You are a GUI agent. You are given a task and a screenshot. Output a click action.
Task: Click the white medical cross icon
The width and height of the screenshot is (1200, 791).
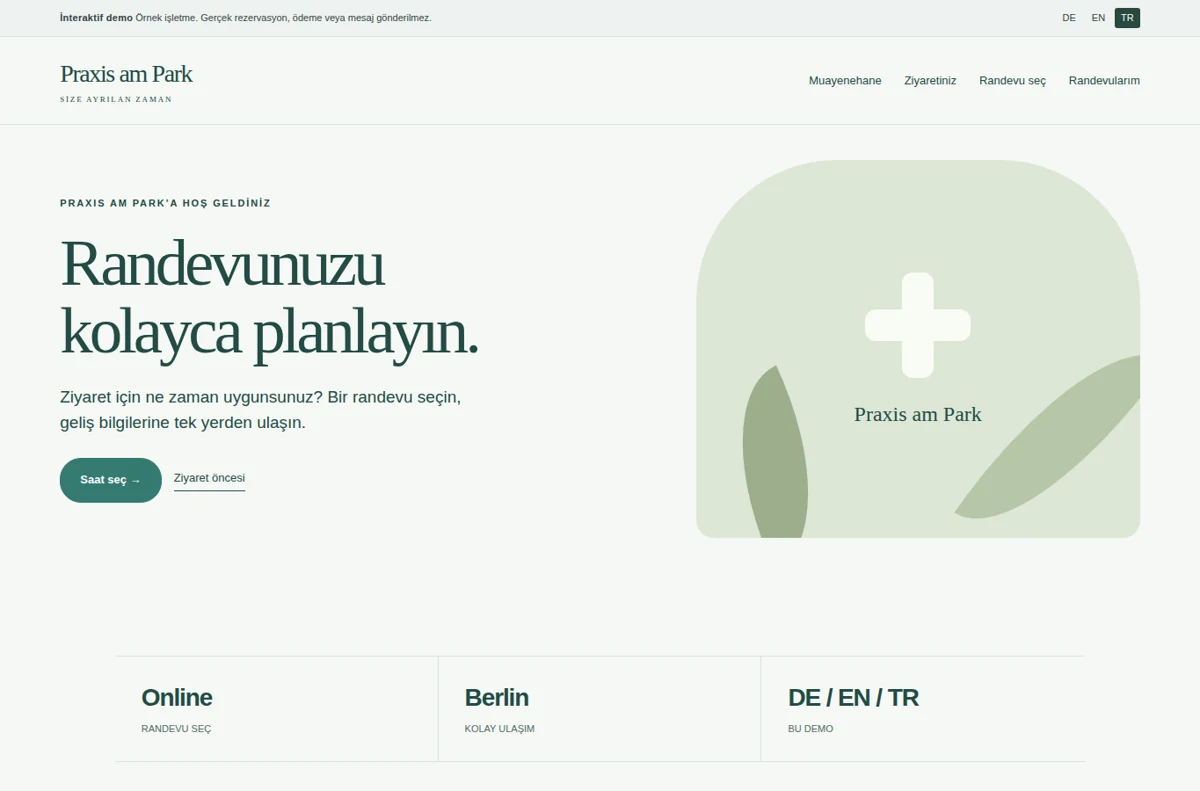(x=917, y=325)
